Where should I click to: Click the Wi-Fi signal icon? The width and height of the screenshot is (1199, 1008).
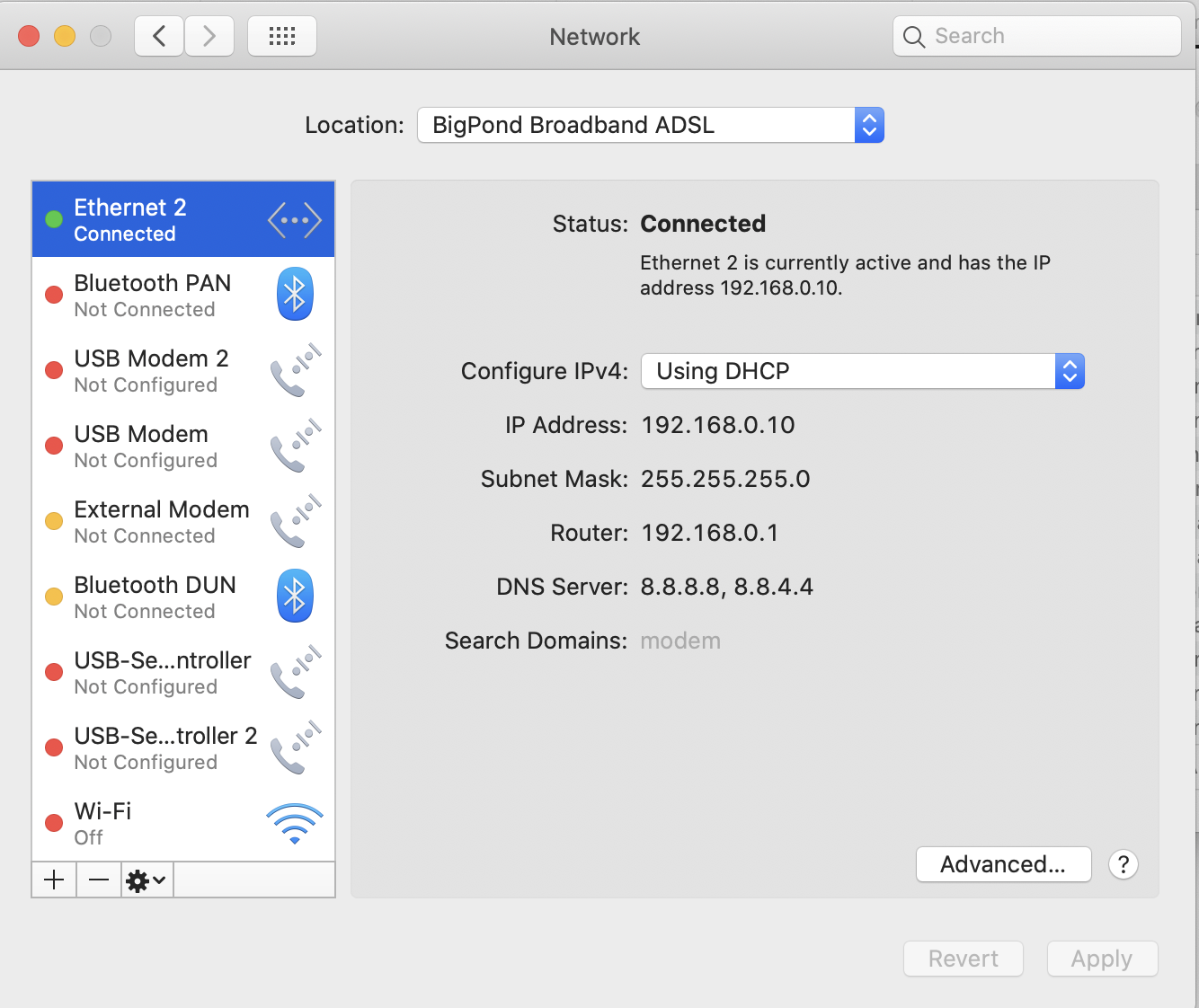pyautogui.click(x=295, y=824)
